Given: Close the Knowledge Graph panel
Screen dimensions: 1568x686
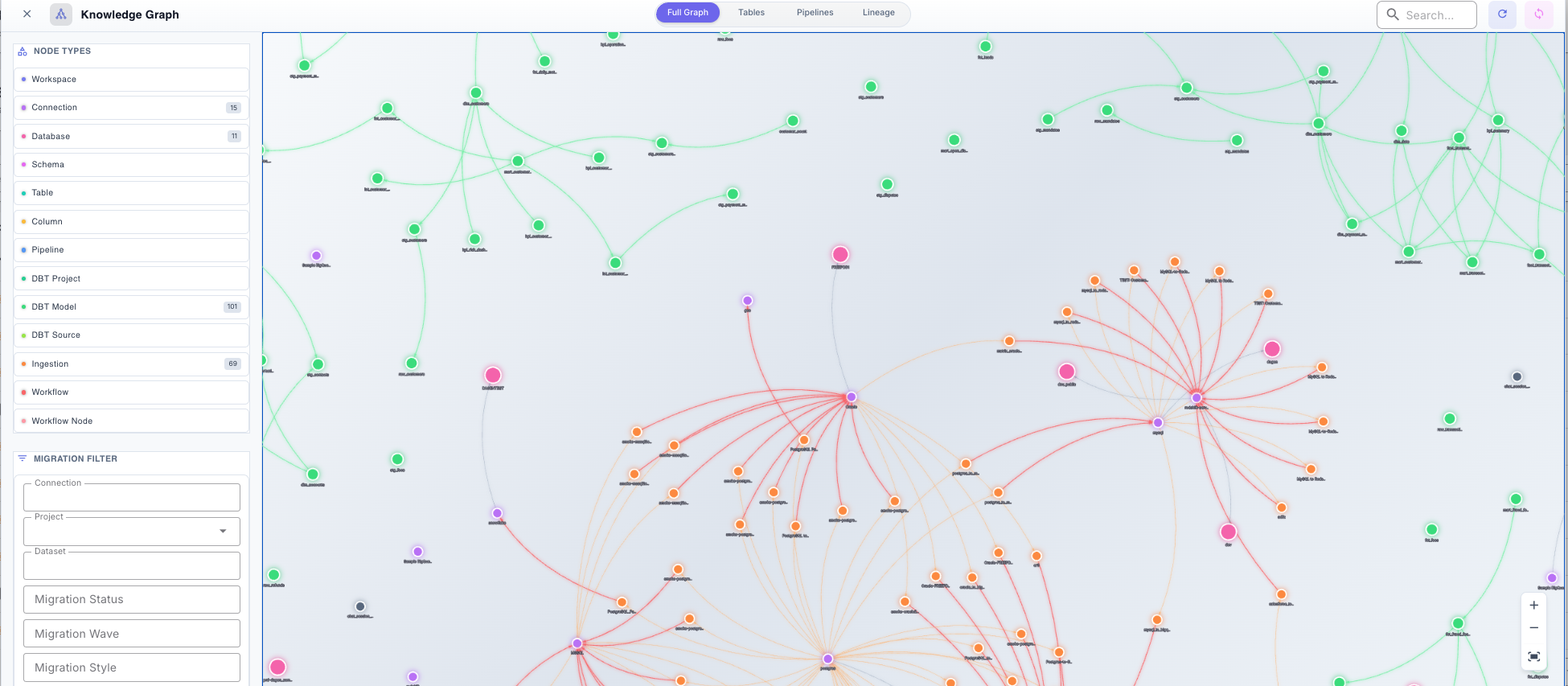Looking at the screenshot, I should point(27,14).
